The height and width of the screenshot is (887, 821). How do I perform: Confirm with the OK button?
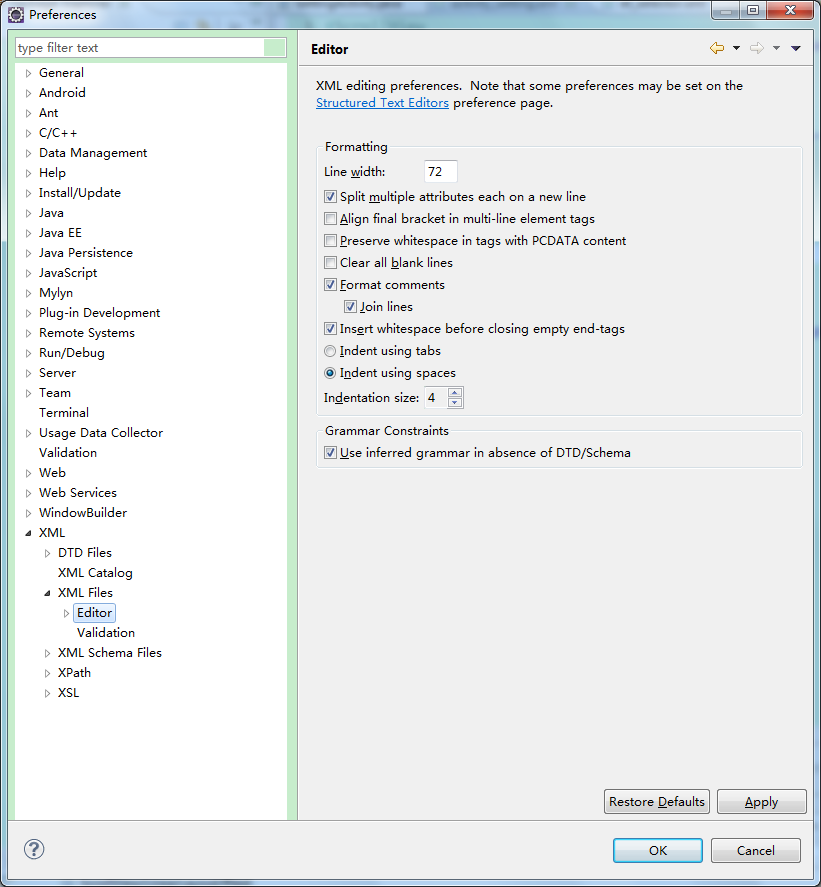(x=657, y=850)
